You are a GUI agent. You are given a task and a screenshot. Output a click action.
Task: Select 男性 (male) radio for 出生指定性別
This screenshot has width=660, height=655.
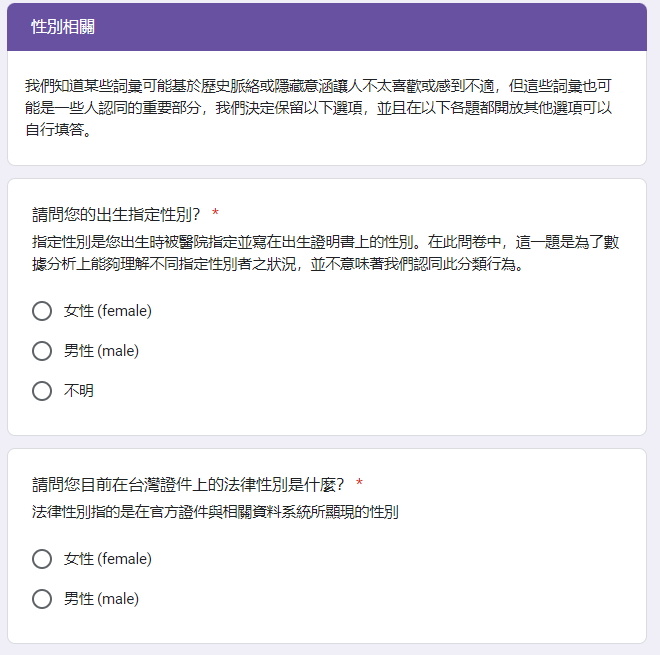point(42,351)
